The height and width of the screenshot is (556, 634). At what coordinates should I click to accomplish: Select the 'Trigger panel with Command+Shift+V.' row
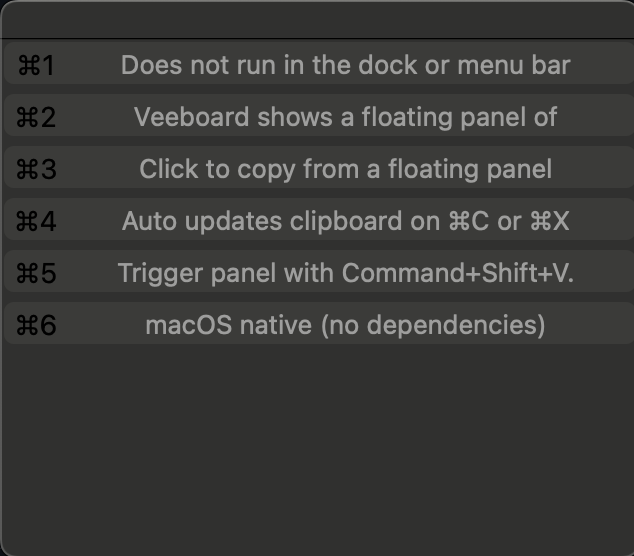[319, 271]
